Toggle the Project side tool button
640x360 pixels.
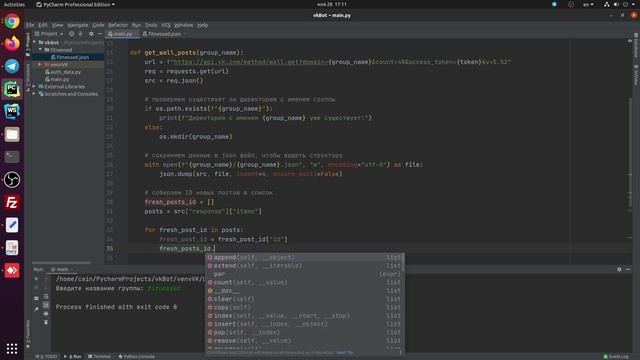click(x=28, y=44)
